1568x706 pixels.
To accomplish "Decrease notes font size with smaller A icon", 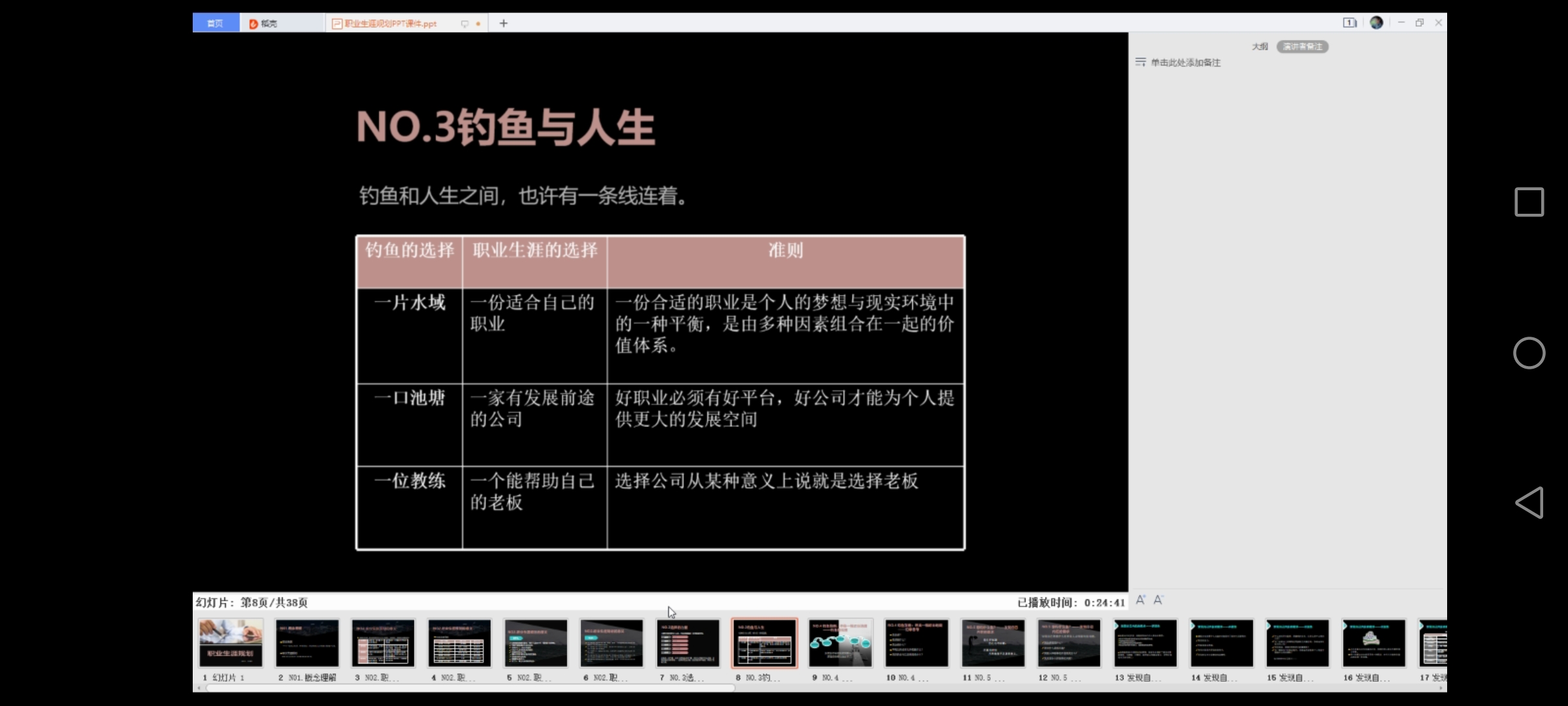I will pos(1158,599).
